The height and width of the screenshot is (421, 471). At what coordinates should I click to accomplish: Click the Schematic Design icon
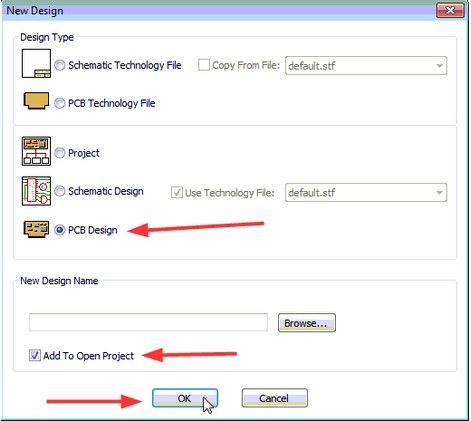point(36,191)
